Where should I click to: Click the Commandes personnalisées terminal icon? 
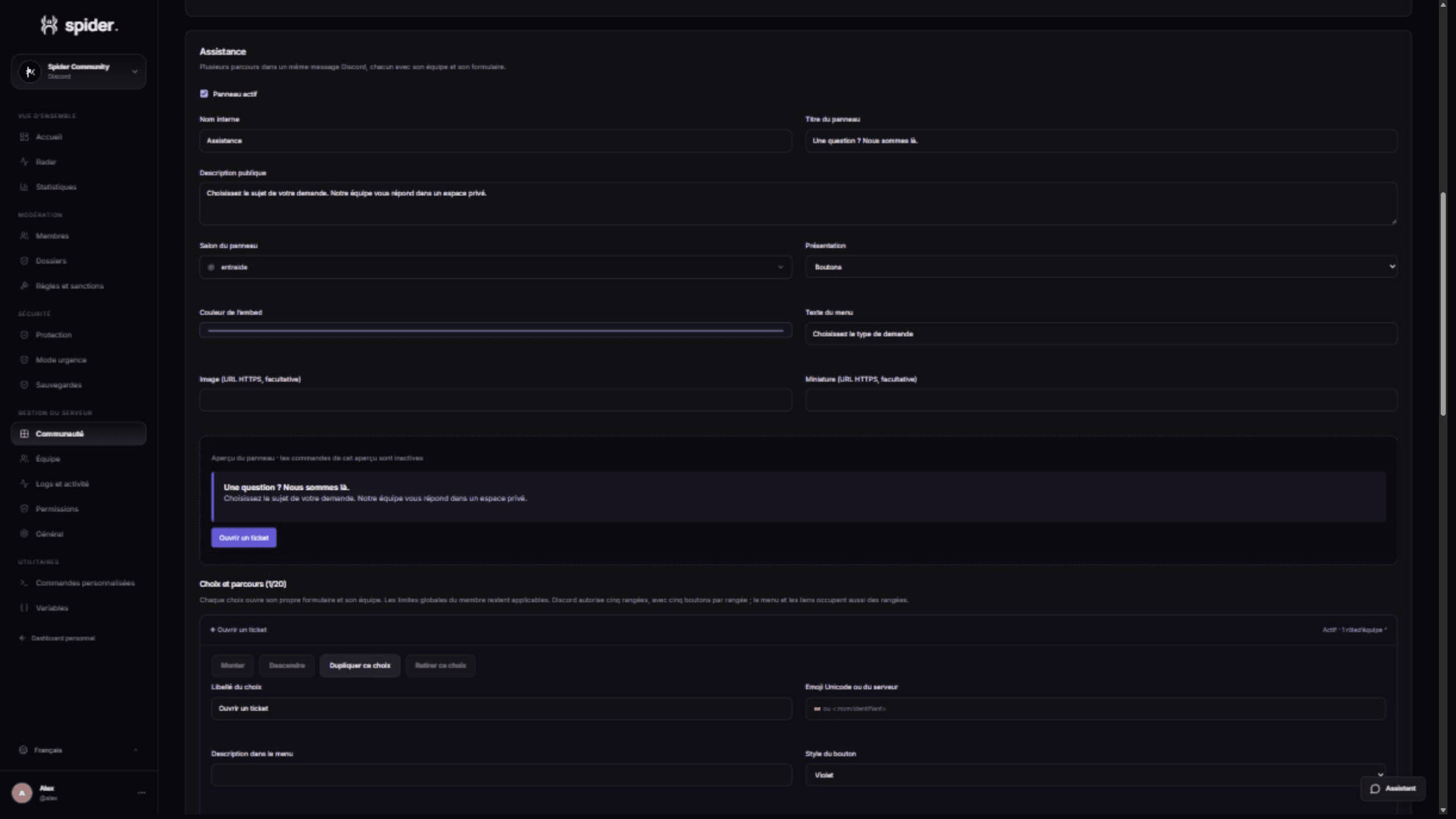tap(24, 582)
